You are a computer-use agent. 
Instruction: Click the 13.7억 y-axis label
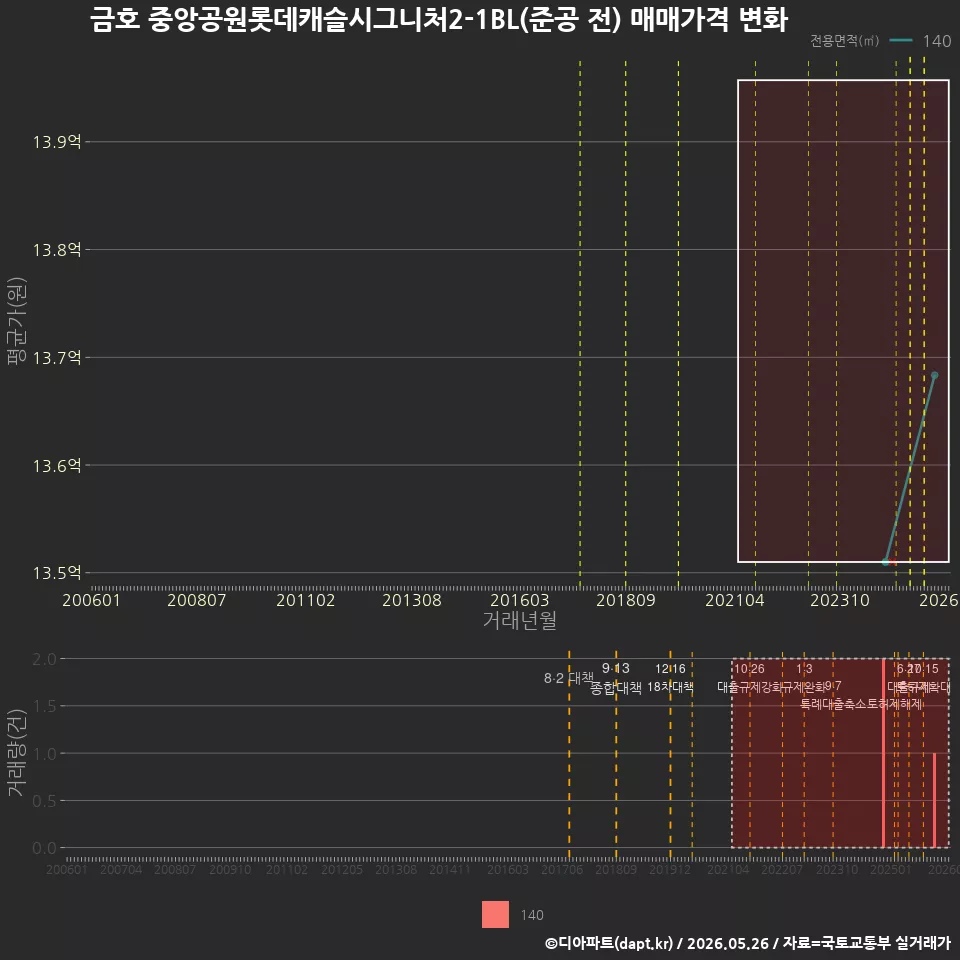[57, 358]
